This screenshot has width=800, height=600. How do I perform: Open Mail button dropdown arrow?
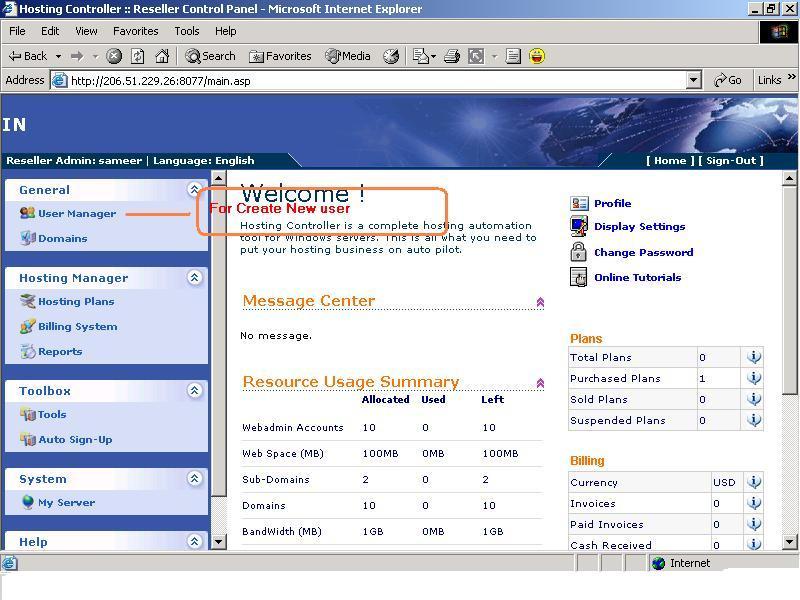tap(434, 57)
